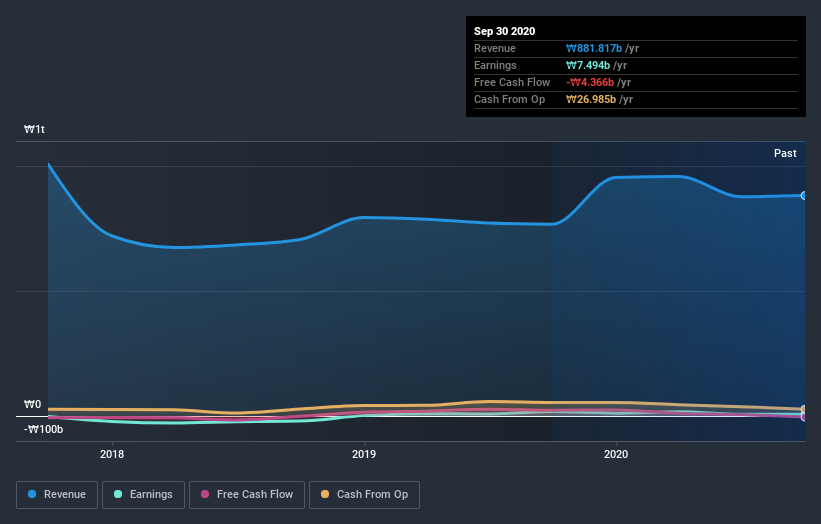Click the Cash From Op label in tooltip
Screen dimensions: 821x524
509,99
